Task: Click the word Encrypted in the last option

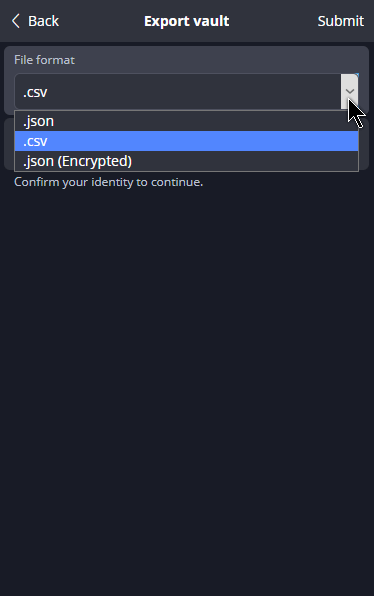Action: tap(95, 162)
